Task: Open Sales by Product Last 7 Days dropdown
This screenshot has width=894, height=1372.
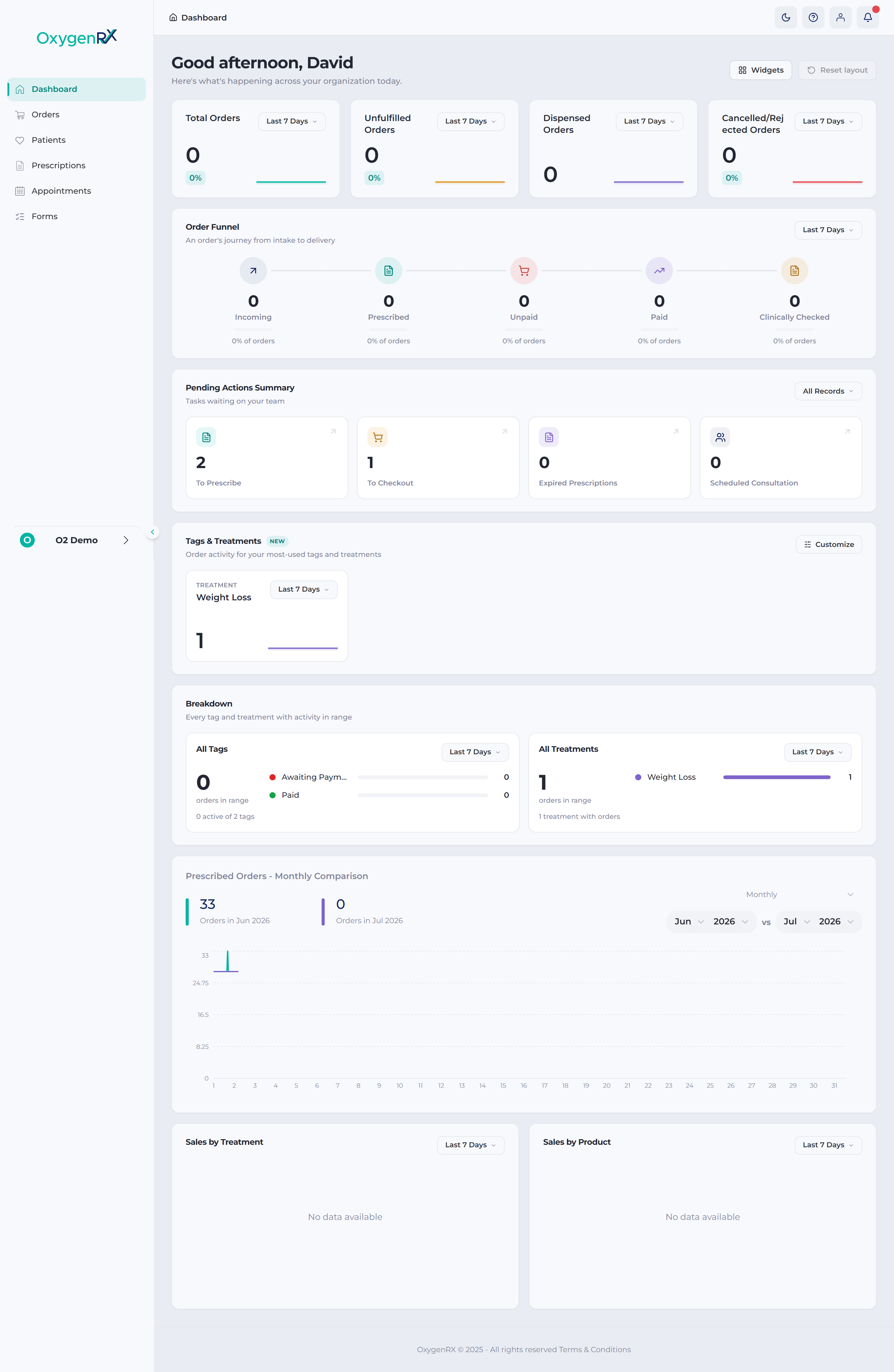Action: (828, 1145)
